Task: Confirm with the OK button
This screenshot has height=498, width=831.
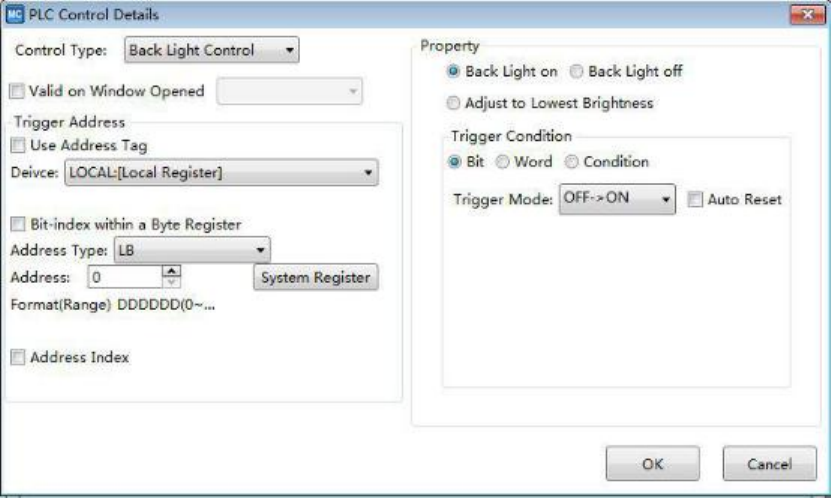Action: coord(652,464)
